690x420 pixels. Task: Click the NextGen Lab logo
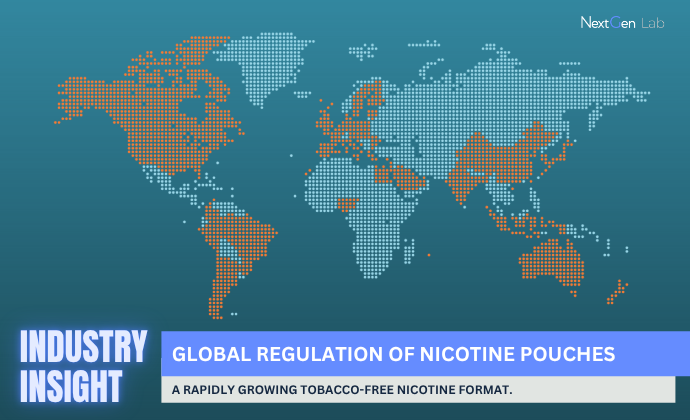click(x=621, y=21)
